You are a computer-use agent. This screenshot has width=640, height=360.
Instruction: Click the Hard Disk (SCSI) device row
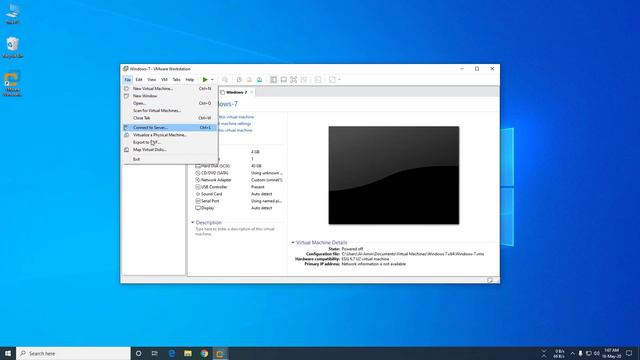pos(239,166)
